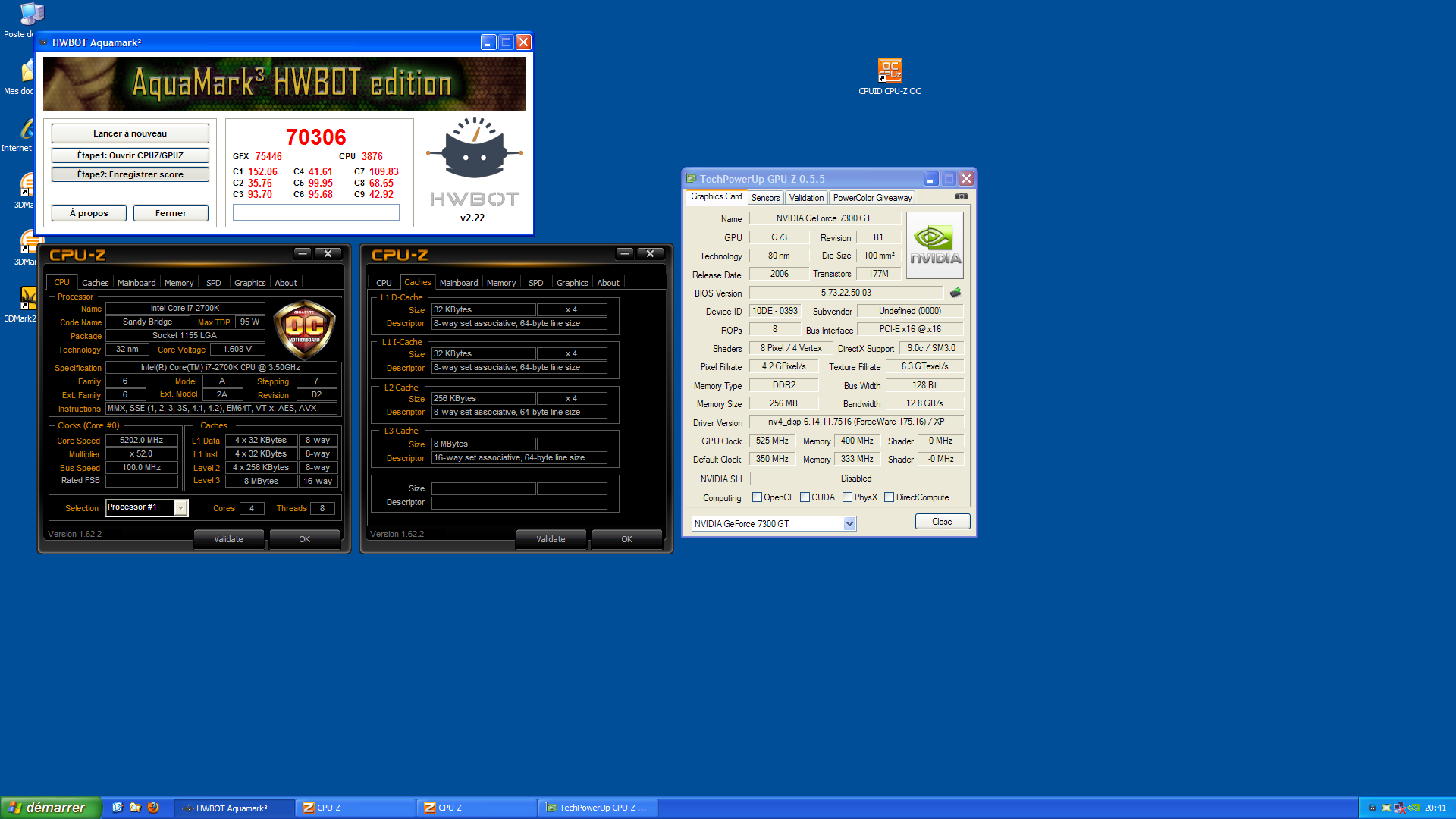Open the Graphics tab in left CPU-Z
This screenshot has height=819, width=1456.
[249, 283]
